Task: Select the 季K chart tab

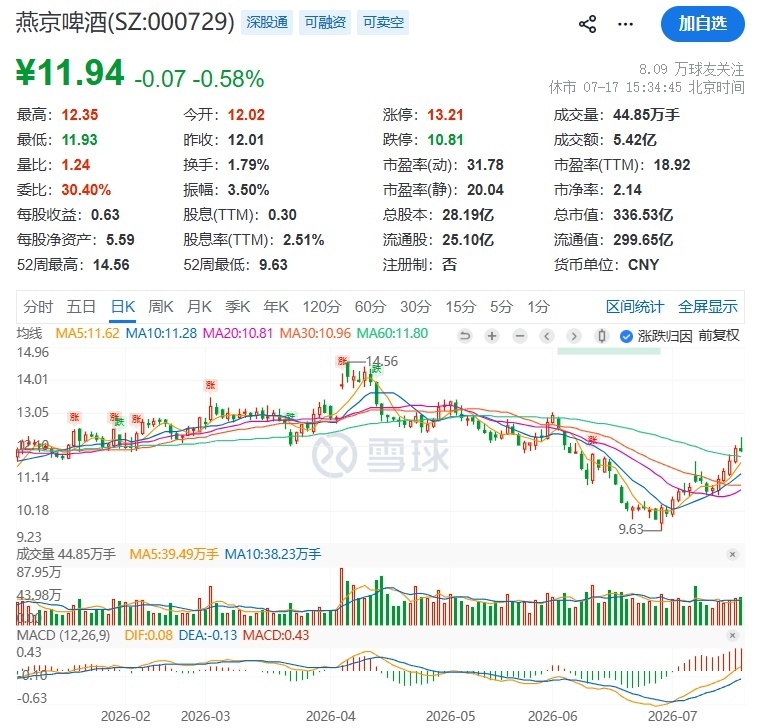Action: click(237, 306)
